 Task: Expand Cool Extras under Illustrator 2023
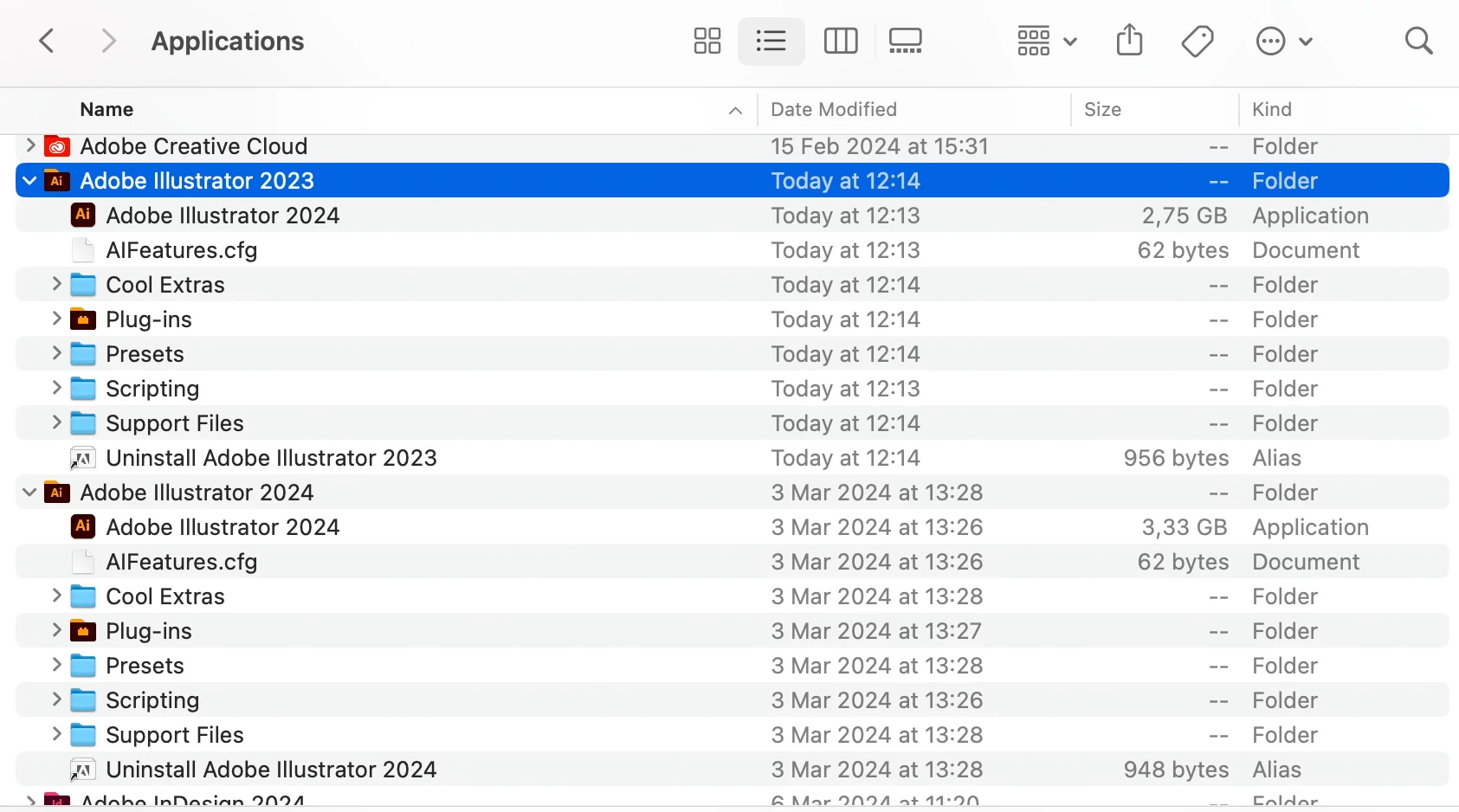pyautogui.click(x=56, y=284)
